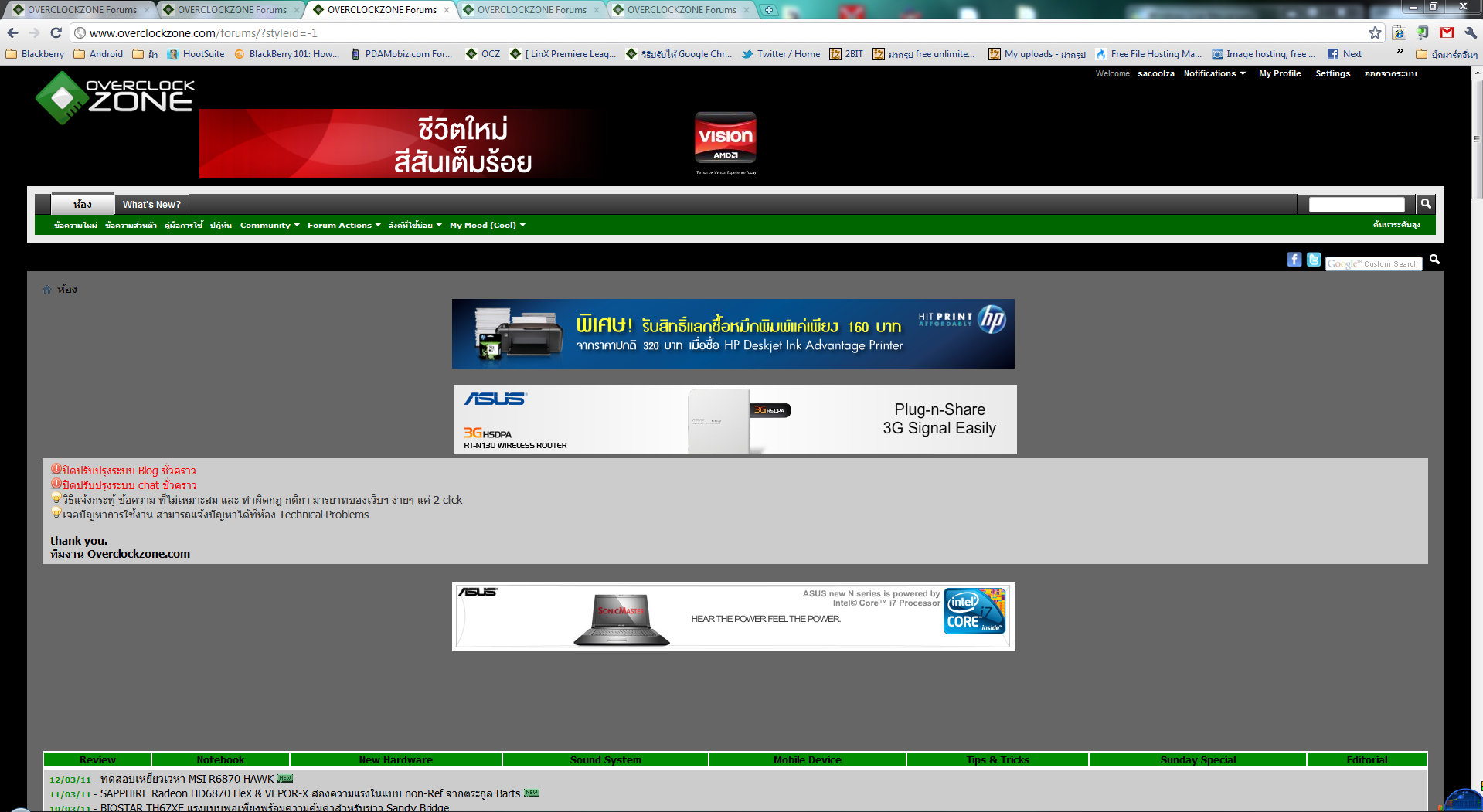Image resolution: width=1483 pixels, height=812 pixels.
Task: Open ค้นหาระดับสูง advanced search link
Action: tap(1396, 225)
